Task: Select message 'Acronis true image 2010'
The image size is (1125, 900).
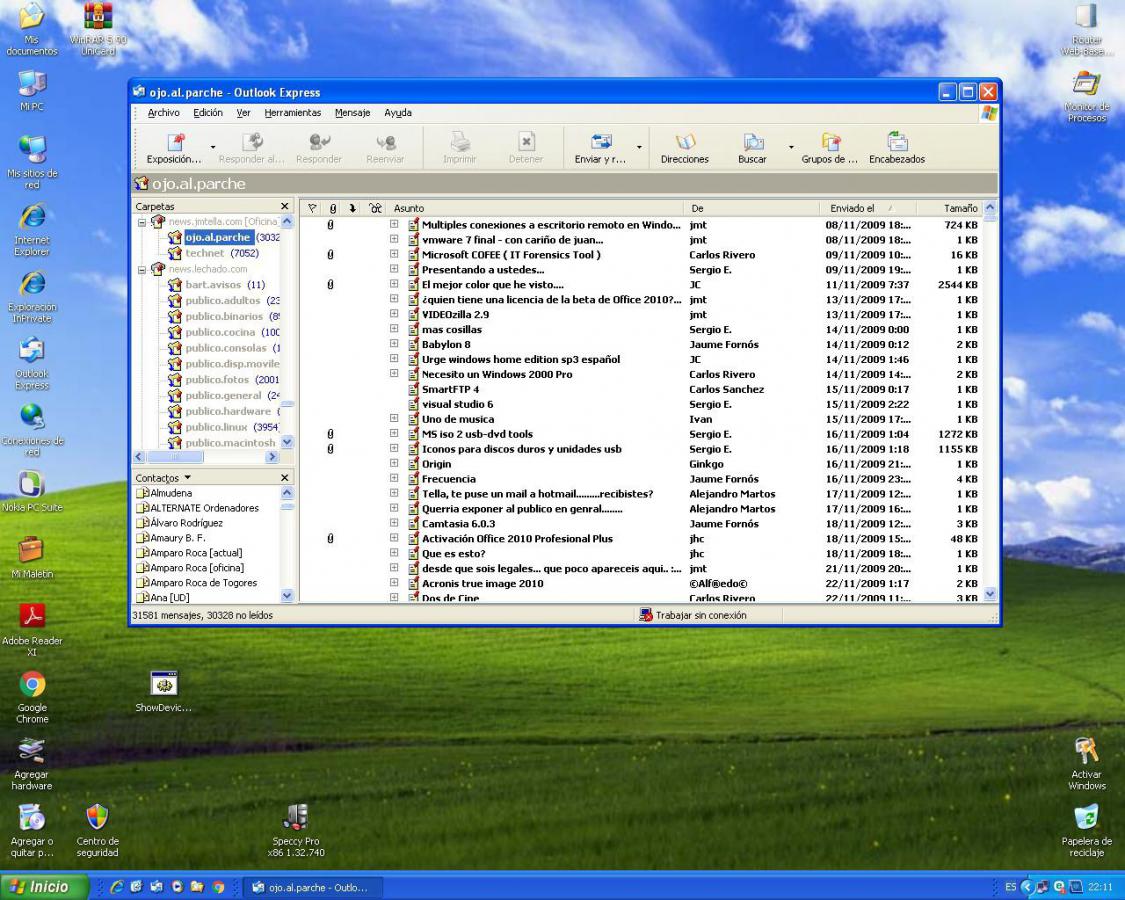Action: tap(482, 583)
